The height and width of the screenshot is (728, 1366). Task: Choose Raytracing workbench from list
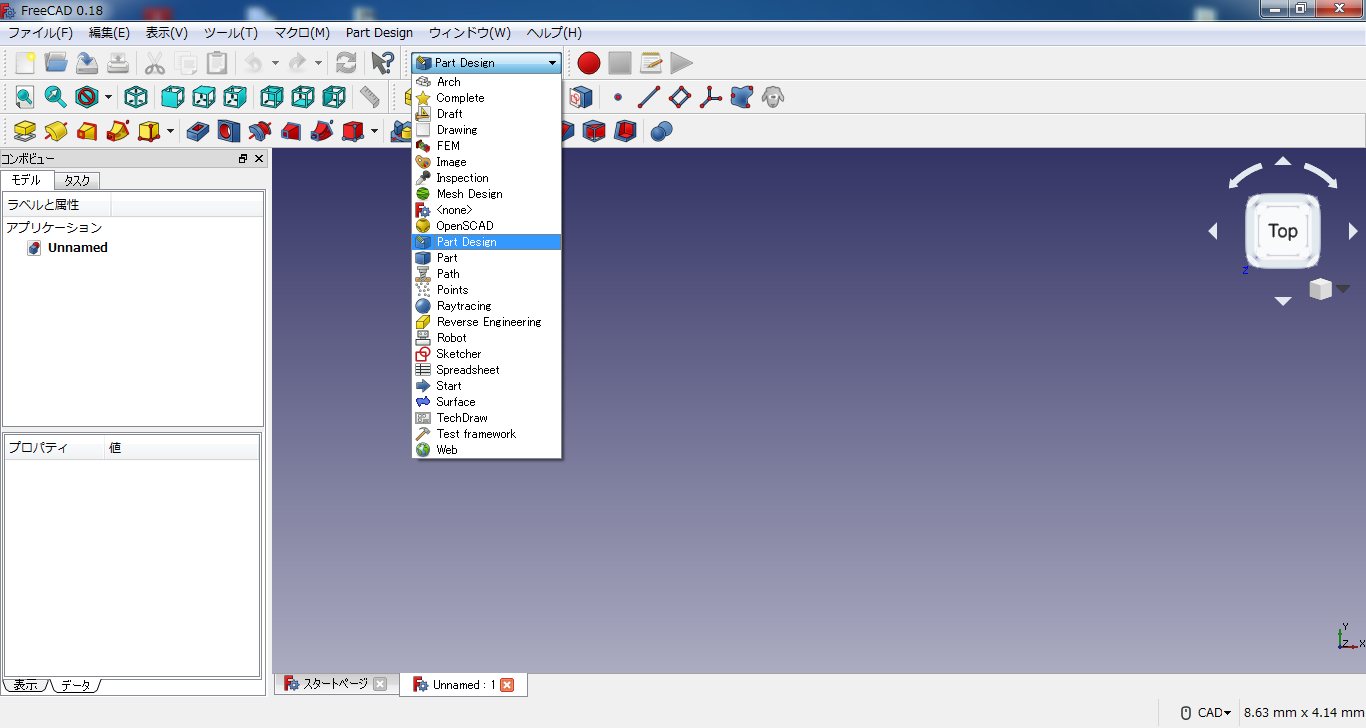click(x=487, y=306)
